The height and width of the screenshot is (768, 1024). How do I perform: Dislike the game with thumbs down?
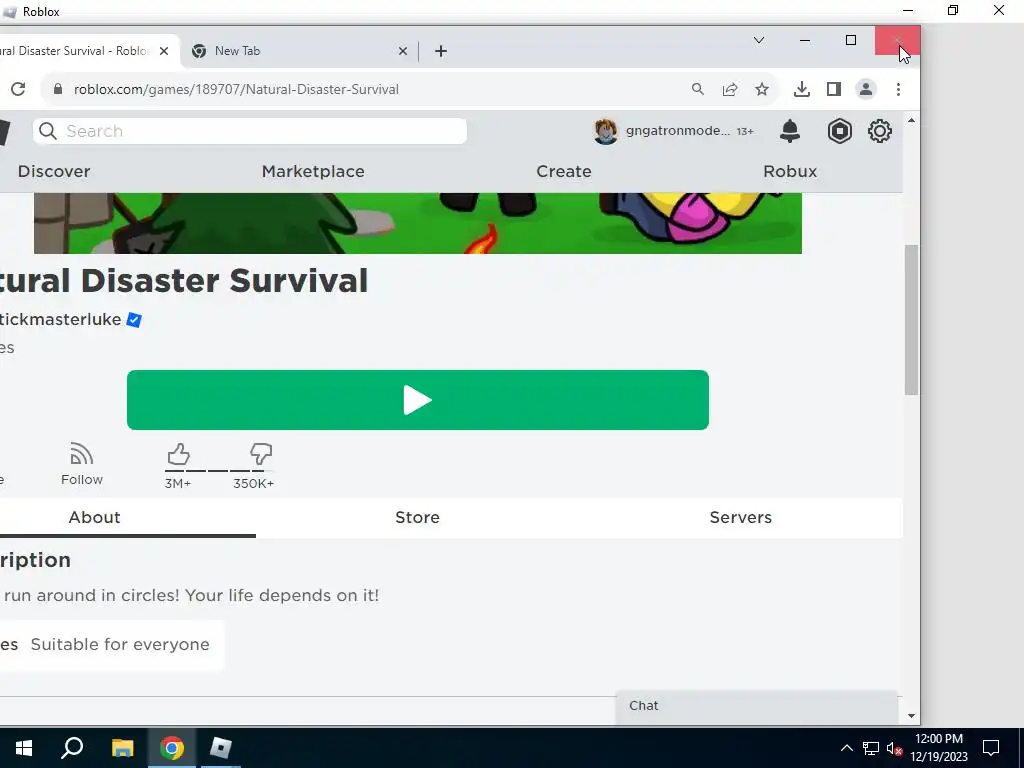pyautogui.click(x=261, y=454)
